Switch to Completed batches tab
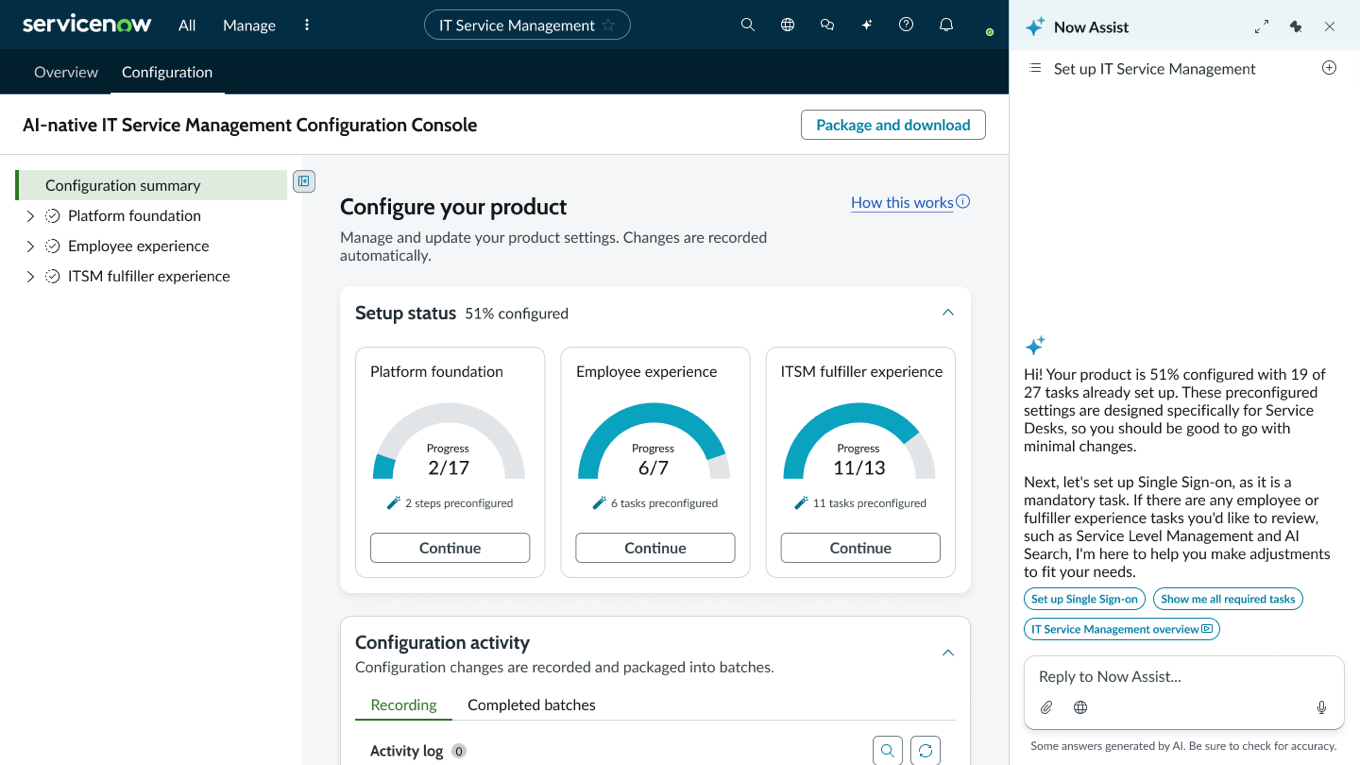 (x=531, y=705)
